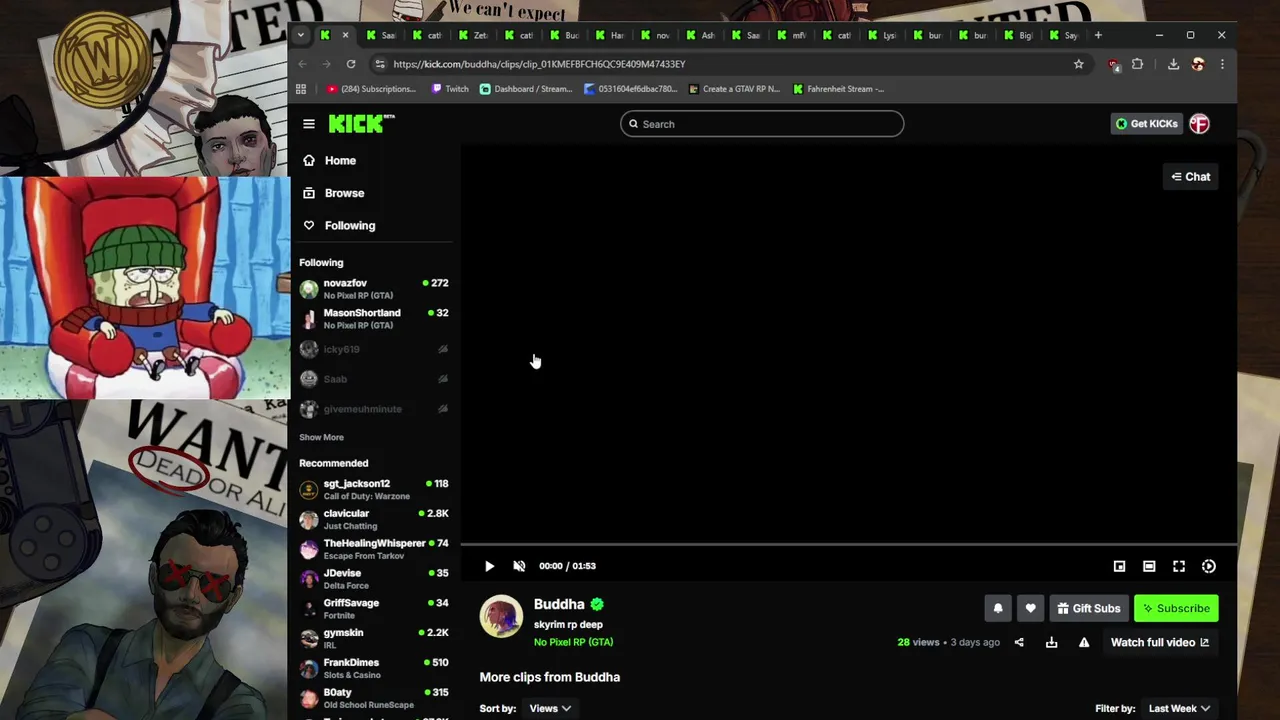Image resolution: width=1280 pixels, height=720 pixels.
Task: Open the offline givemeuhminute channel
Action: (374, 409)
